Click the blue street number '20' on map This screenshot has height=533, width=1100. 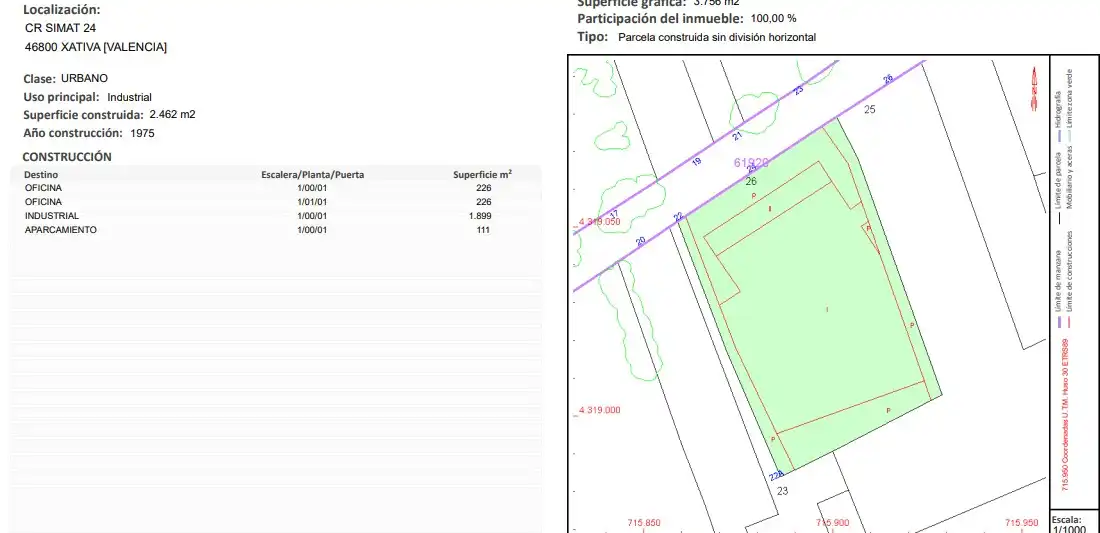click(640, 241)
